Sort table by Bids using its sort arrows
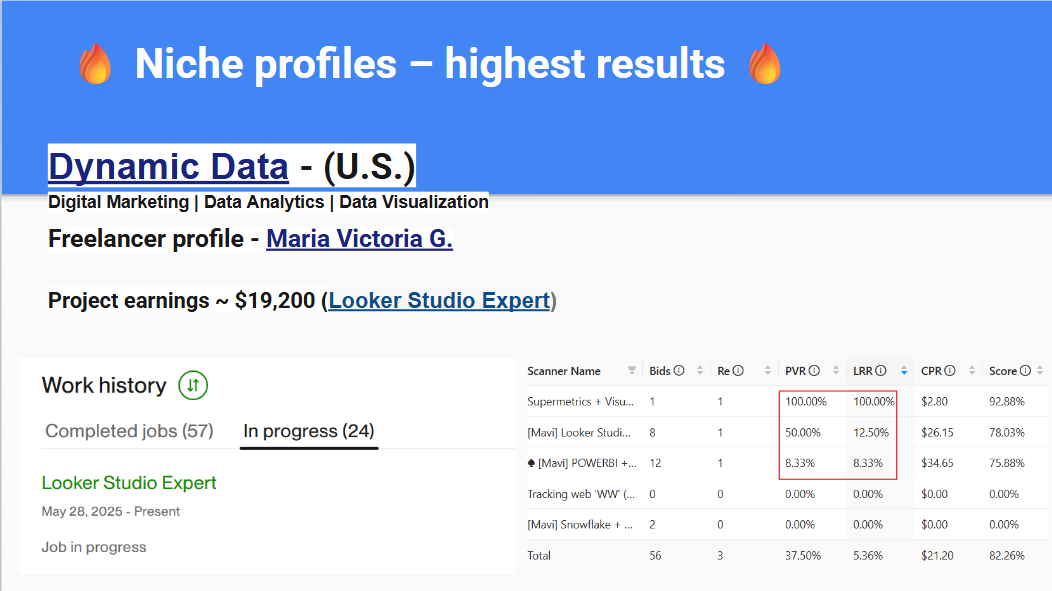The height and width of the screenshot is (591, 1052). click(x=700, y=370)
